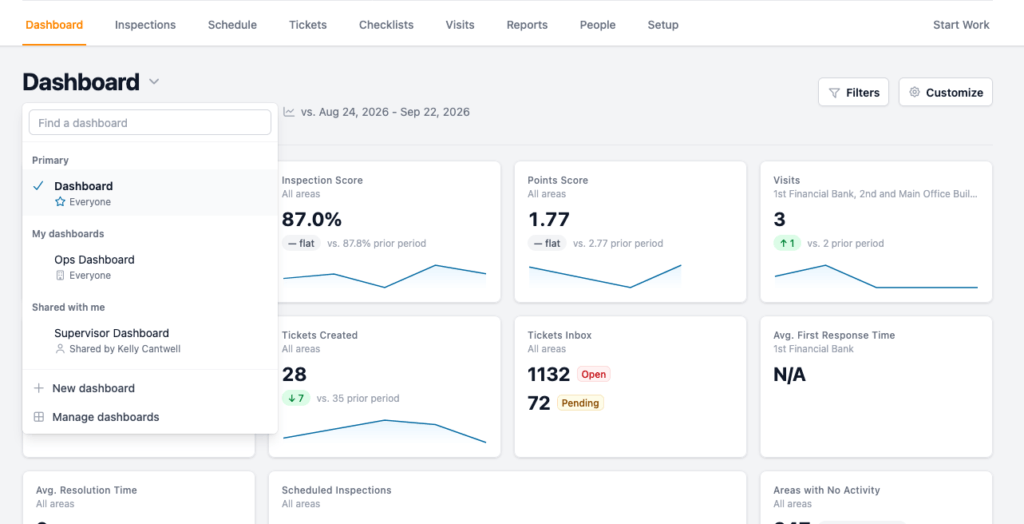Click the Inspection Score trend chart
The height and width of the screenshot is (524, 1024).
384,276
